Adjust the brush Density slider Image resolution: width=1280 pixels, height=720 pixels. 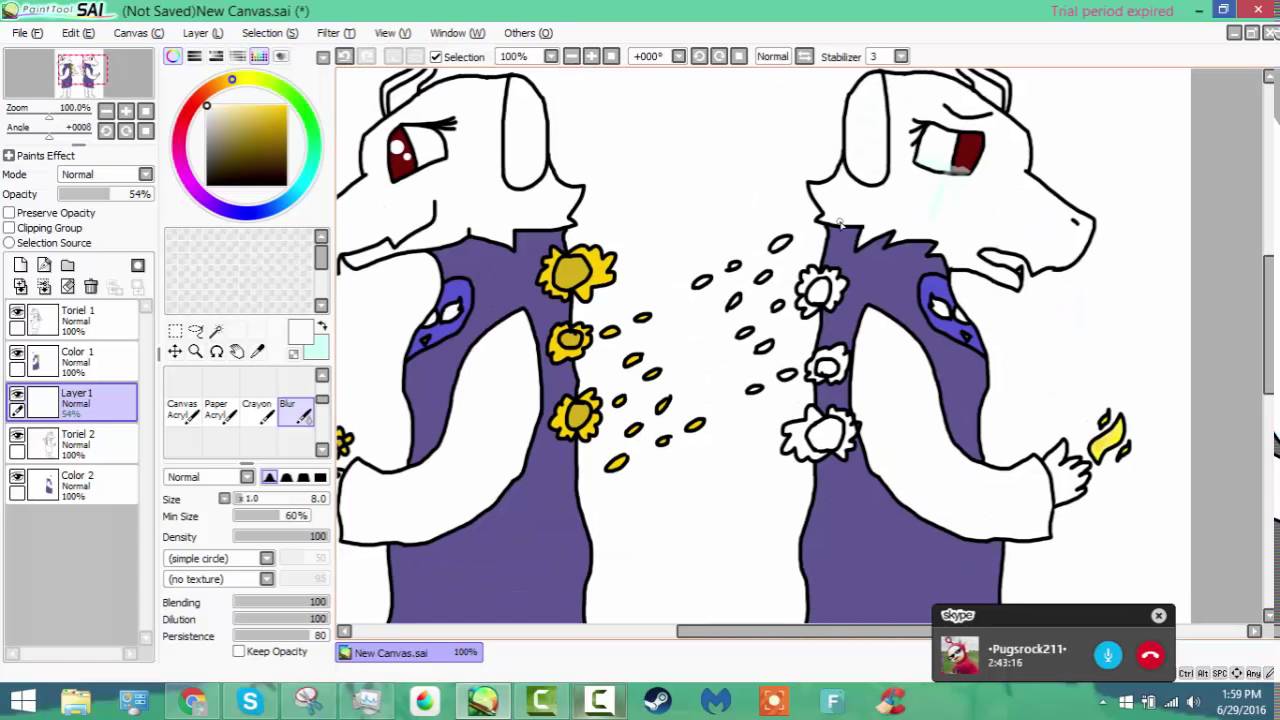pos(281,537)
